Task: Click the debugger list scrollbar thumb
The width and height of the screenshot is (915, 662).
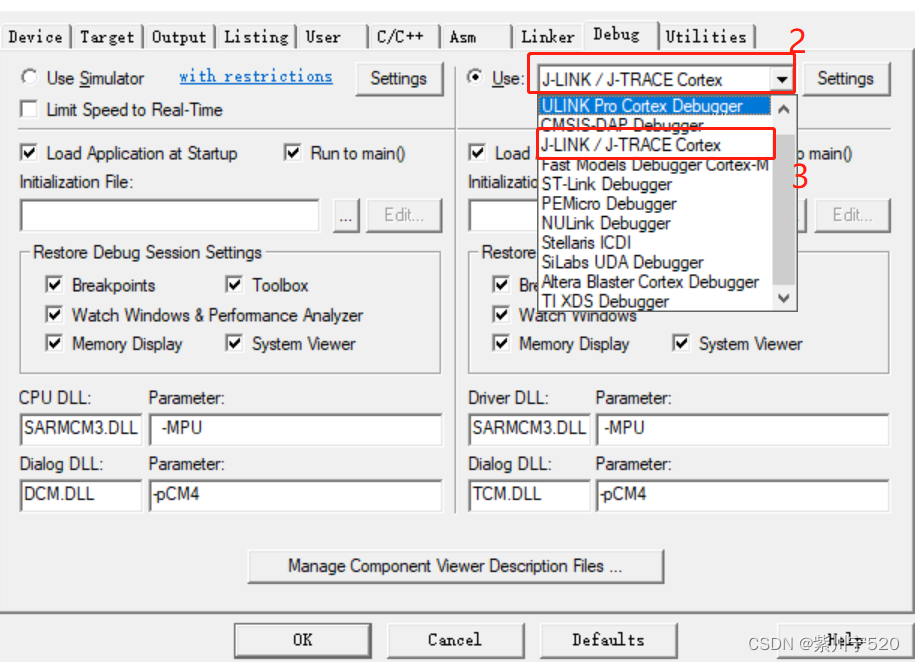Action: click(x=784, y=209)
